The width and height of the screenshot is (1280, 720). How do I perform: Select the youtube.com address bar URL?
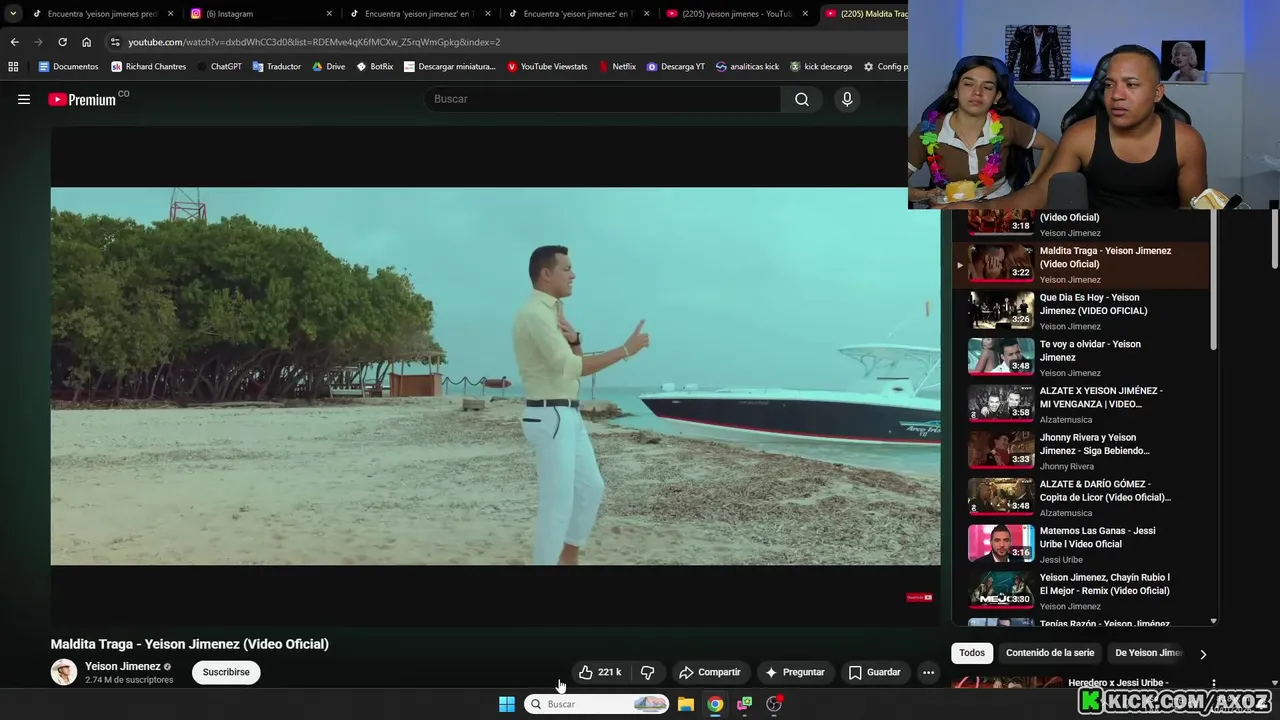pos(314,42)
